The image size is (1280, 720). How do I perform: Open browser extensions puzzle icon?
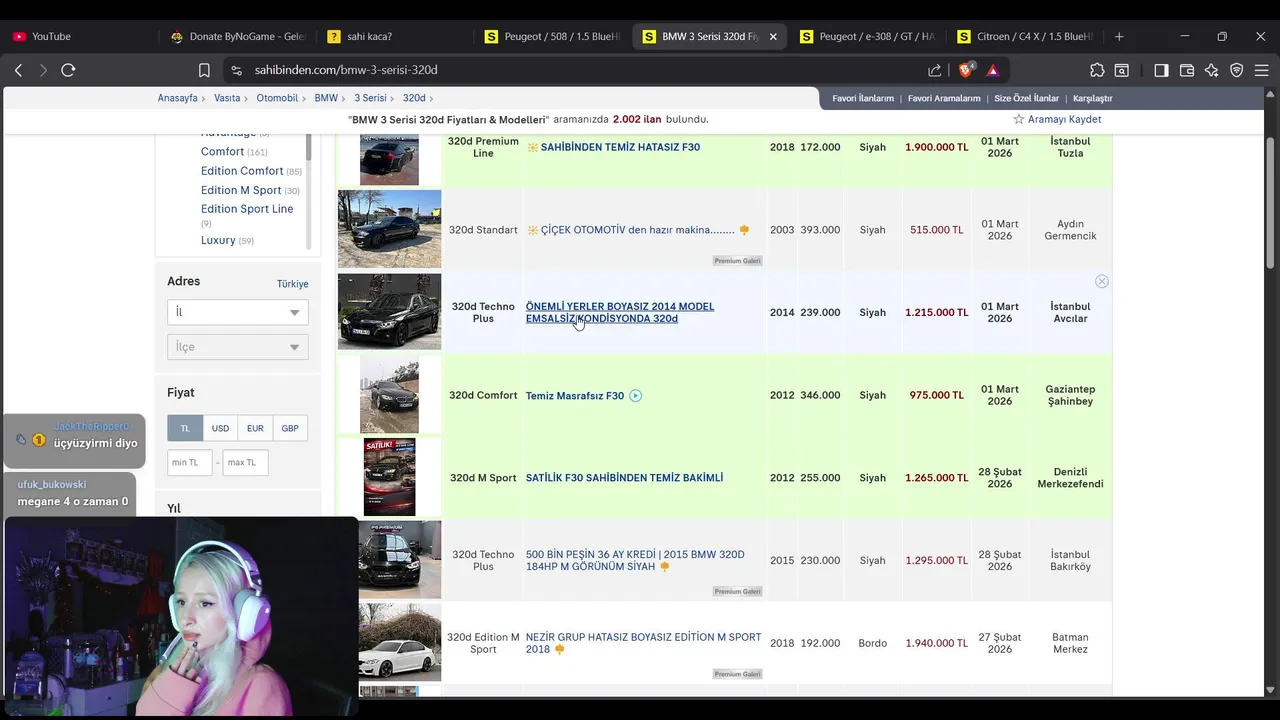(1097, 70)
